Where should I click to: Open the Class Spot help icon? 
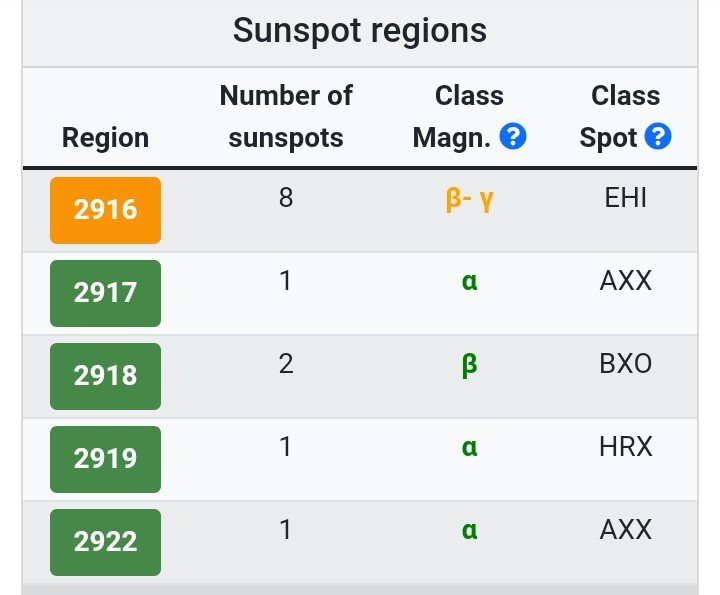(x=658, y=136)
